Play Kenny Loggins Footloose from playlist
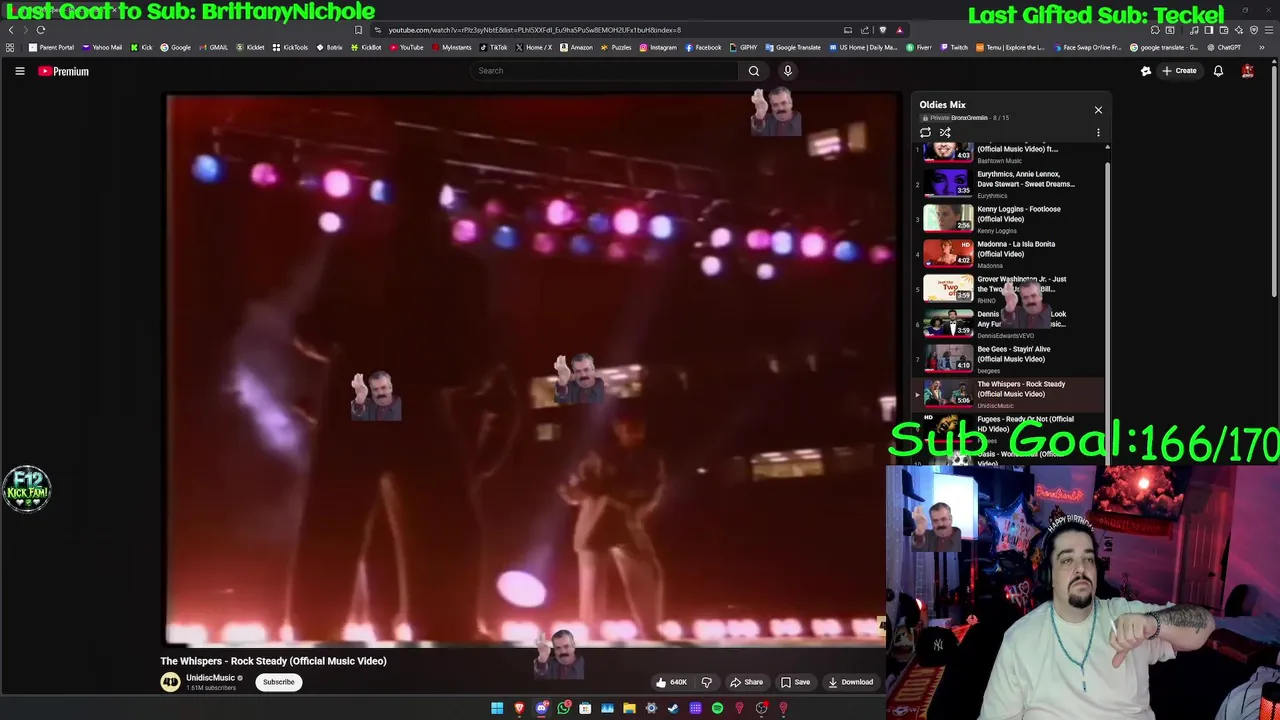This screenshot has width=1280, height=720. 1010,218
